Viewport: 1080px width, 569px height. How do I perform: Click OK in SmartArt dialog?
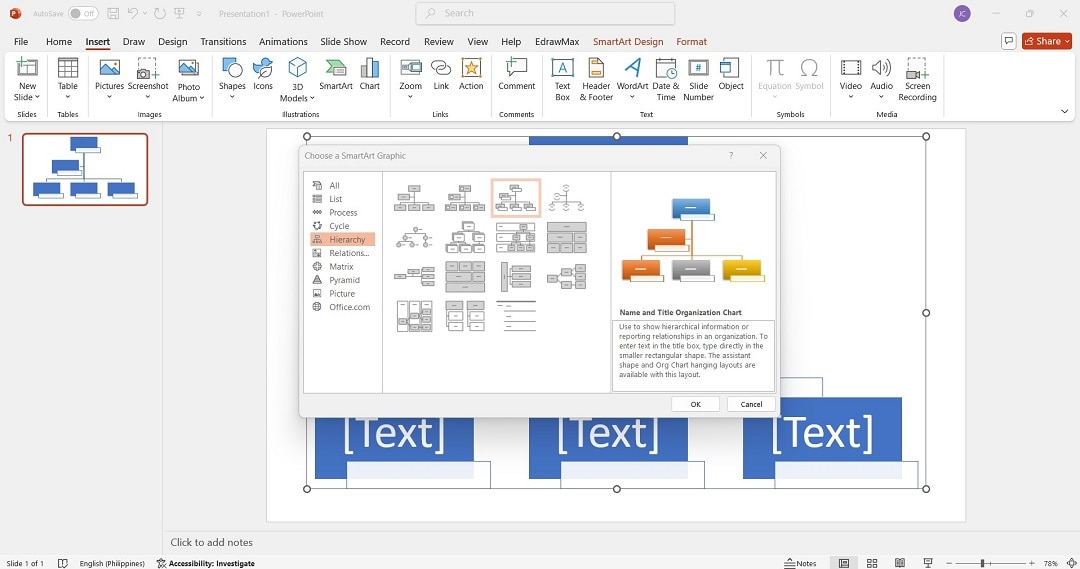click(x=696, y=404)
